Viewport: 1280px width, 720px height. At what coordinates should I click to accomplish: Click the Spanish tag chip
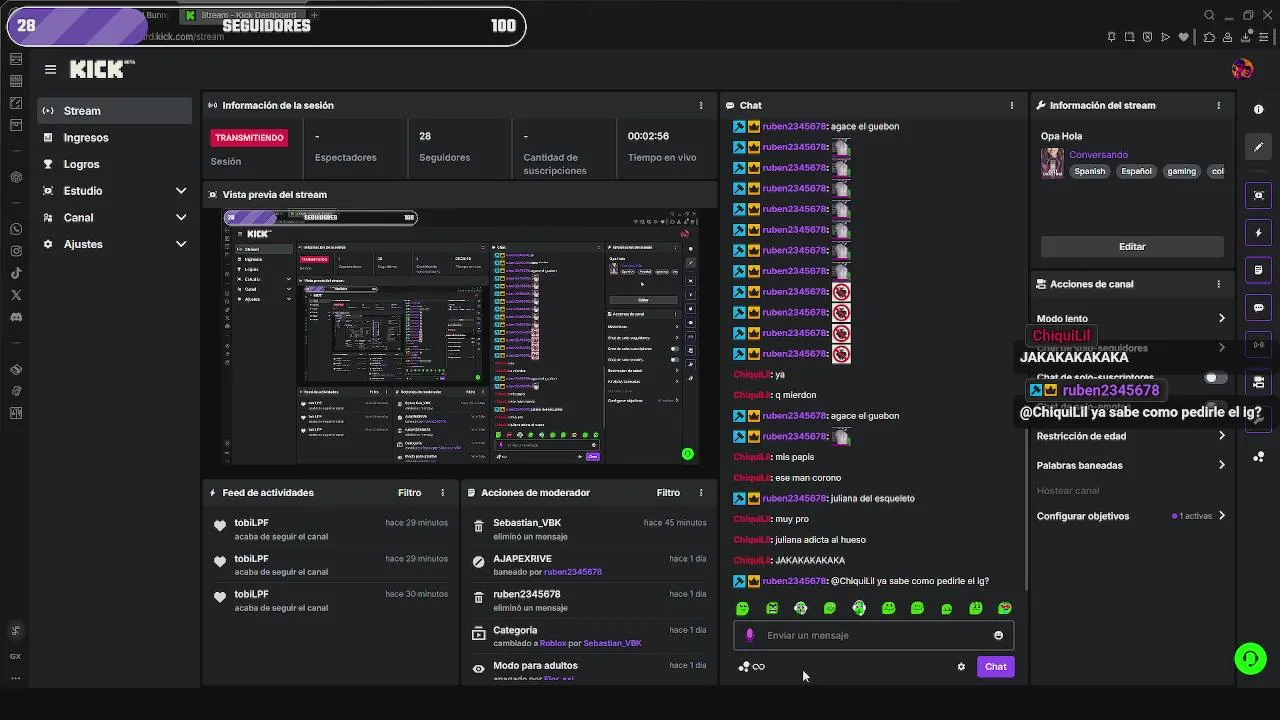(1090, 171)
